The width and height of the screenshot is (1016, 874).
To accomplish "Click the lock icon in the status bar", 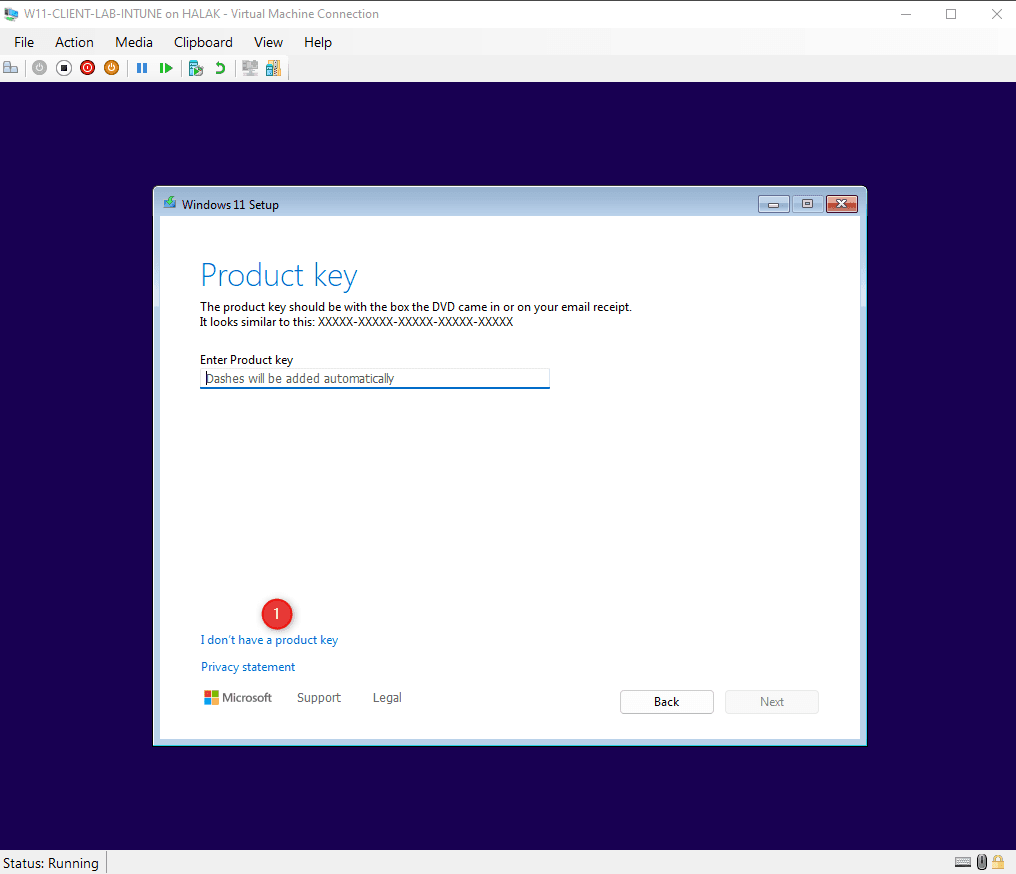I will click(x=998, y=861).
